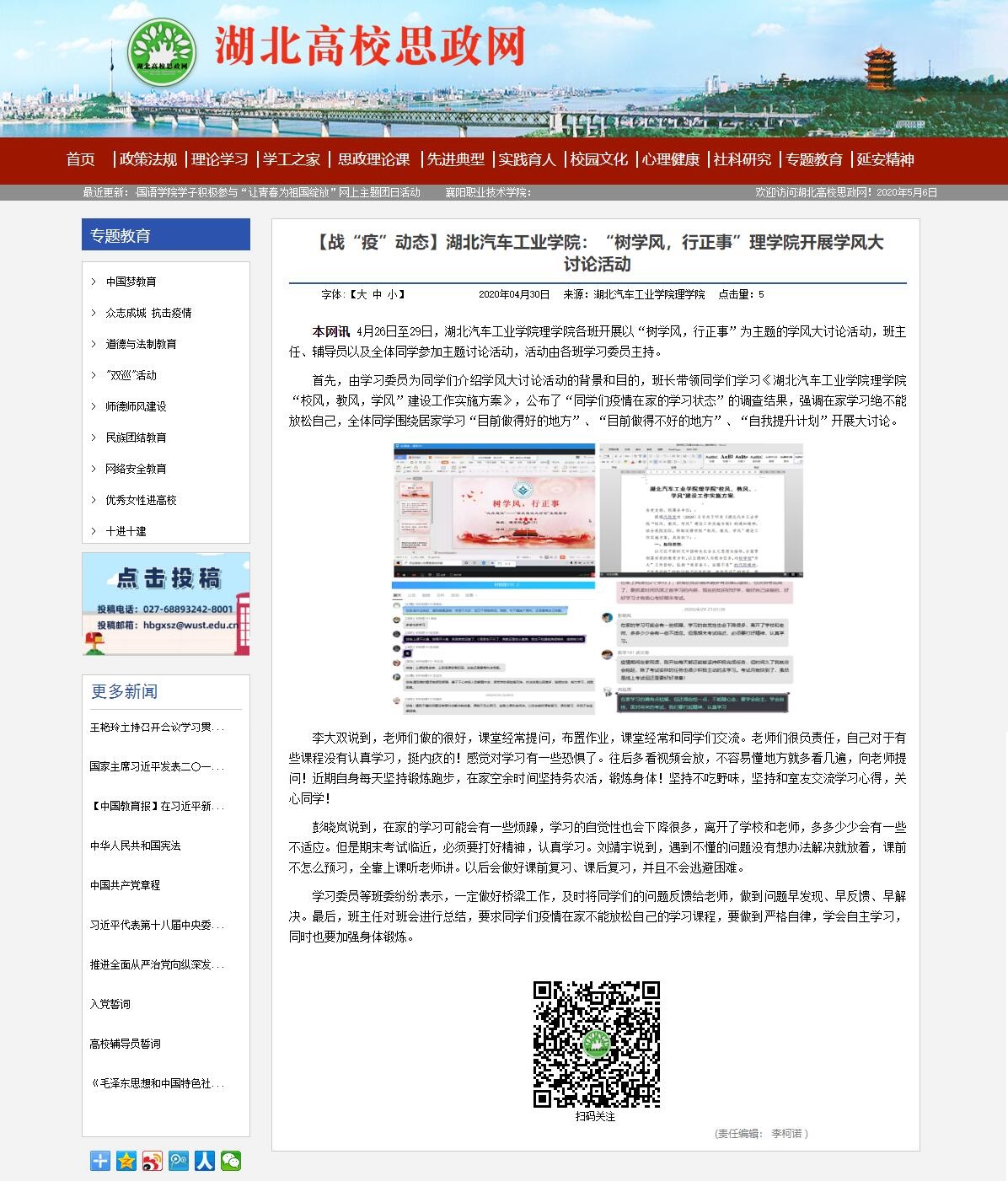Expand the 中国梦教育 sidebar item

point(131,282)
